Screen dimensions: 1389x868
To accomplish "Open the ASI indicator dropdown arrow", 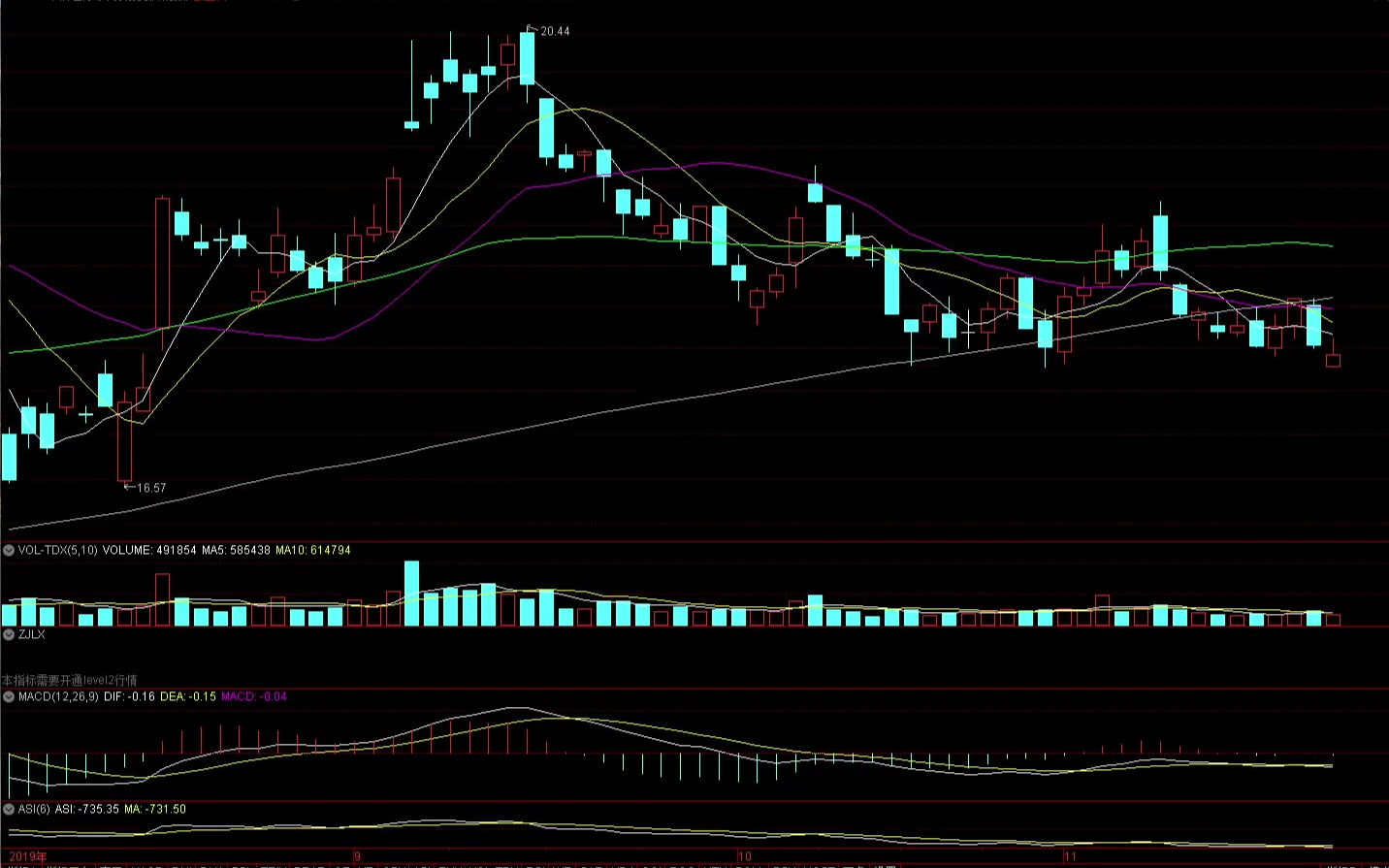I will pos(9,810).
